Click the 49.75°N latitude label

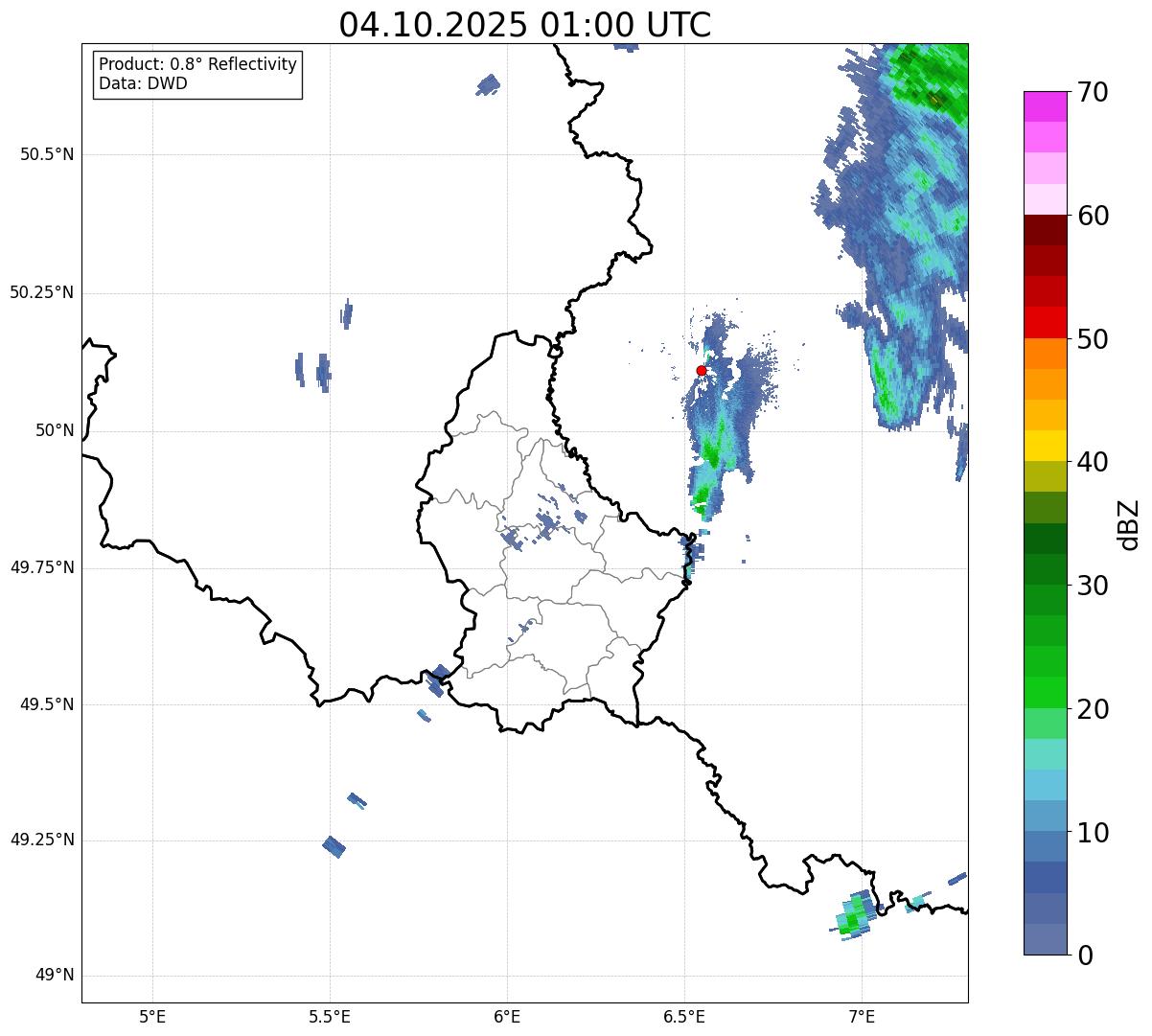point(42,567)
